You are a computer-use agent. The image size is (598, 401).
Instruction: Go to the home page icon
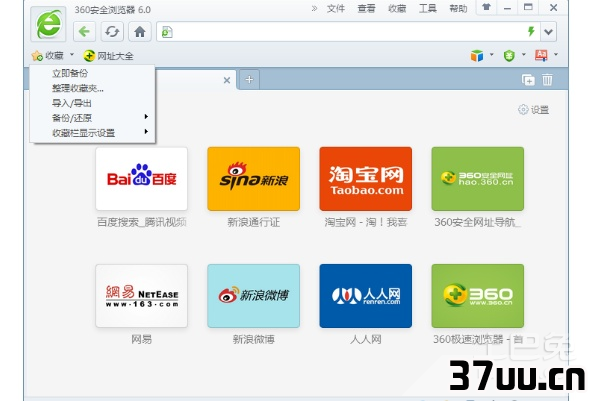point(140,32)
